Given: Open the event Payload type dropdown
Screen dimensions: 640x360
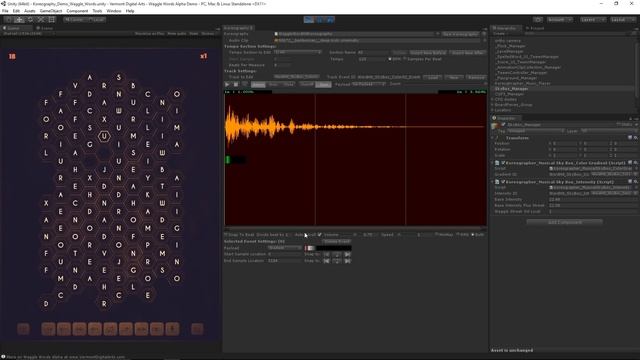Looking at the screenshot, I should (x=284, y=248).
